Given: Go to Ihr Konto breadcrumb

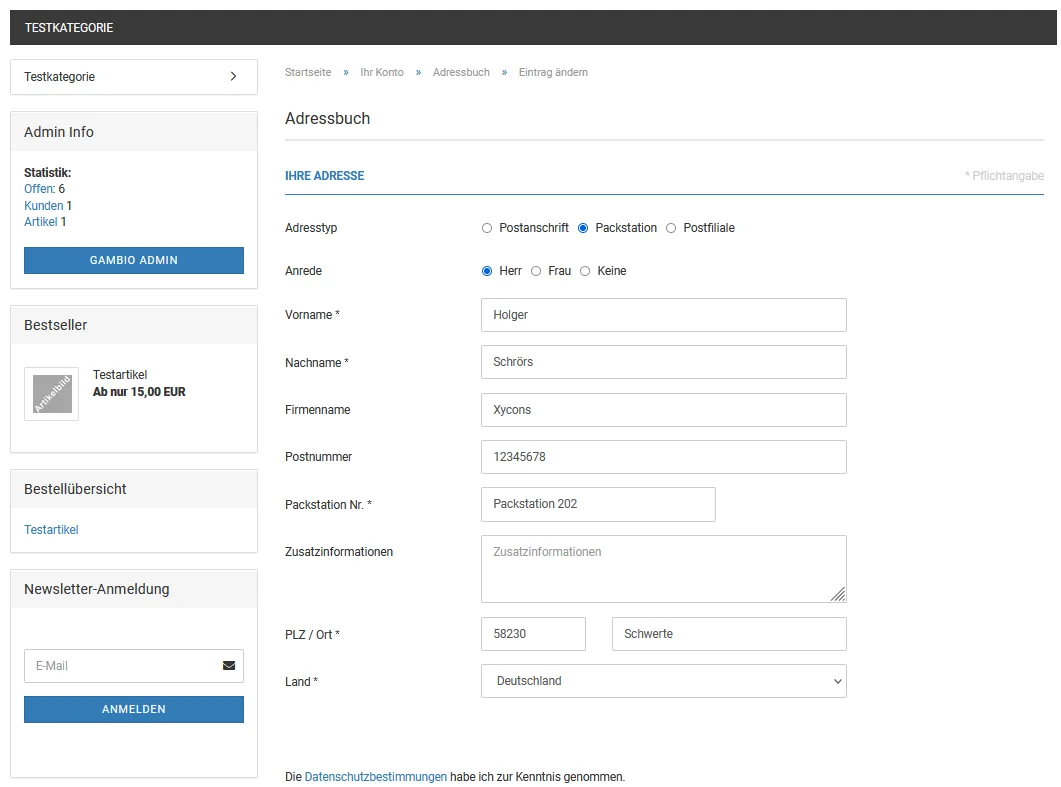Looking at the screenshot, I should pos(382,72).
